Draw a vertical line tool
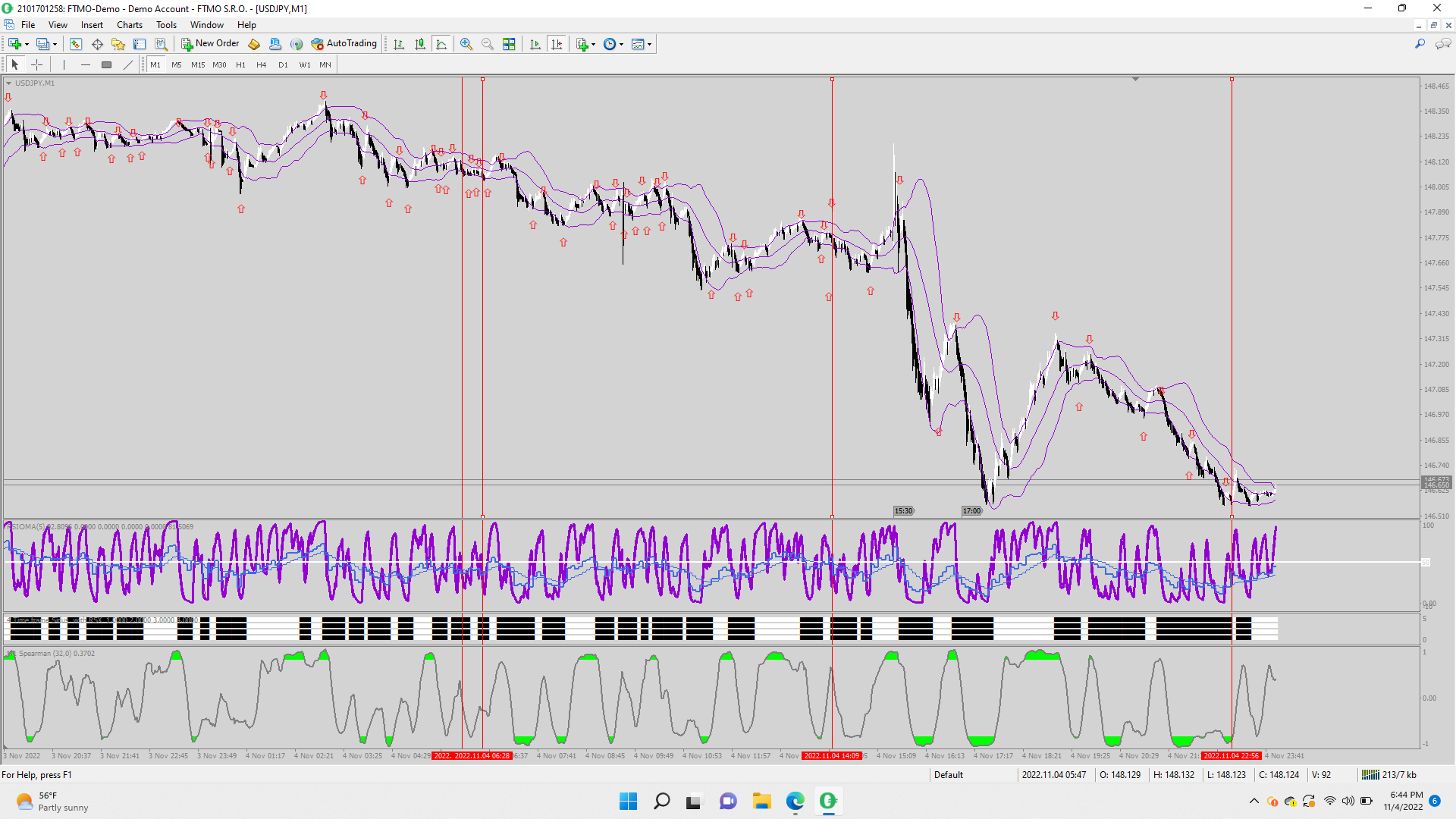 click(64, 64)
